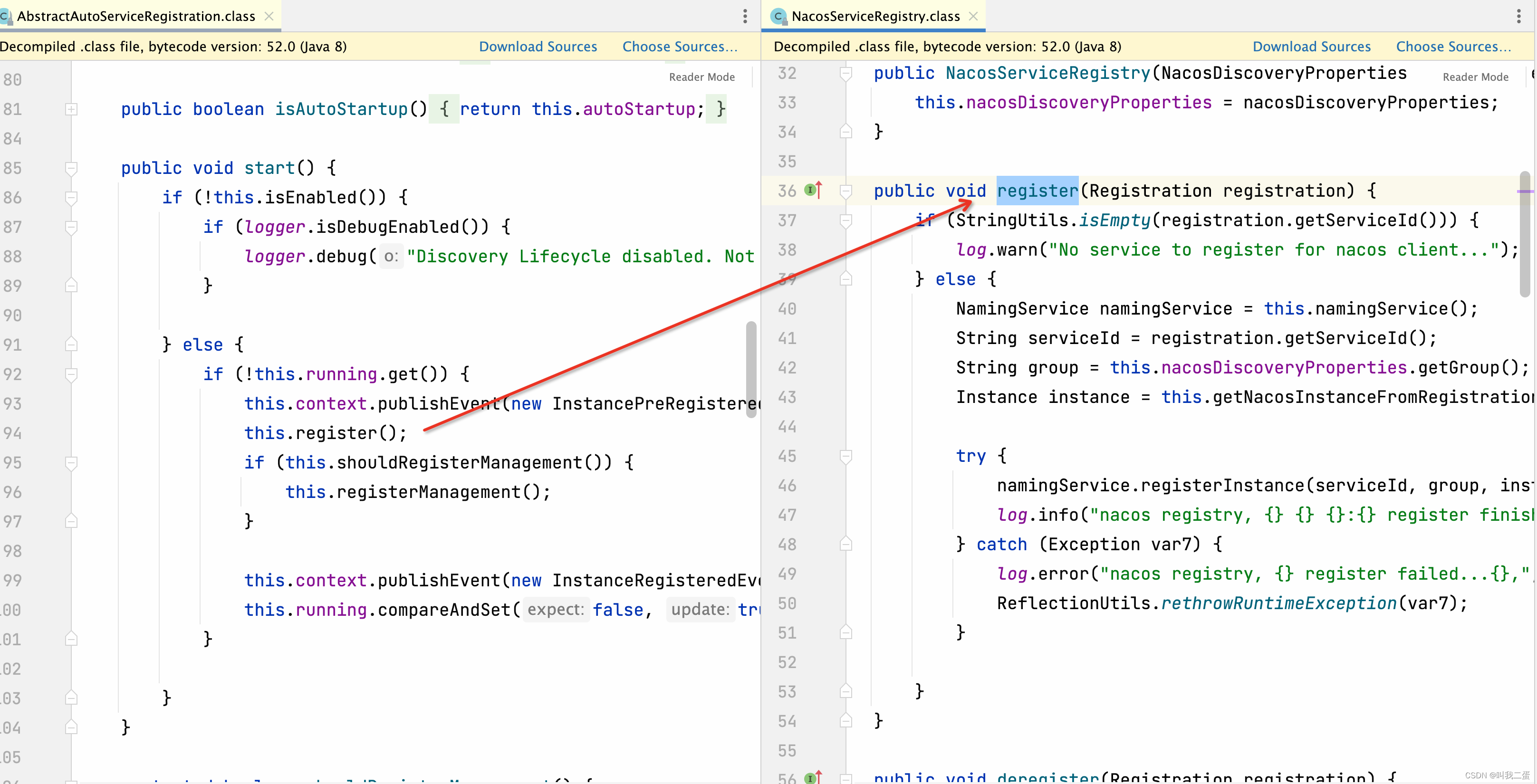The height and width of the screenshot is (784, 1537).
Task: Click compareAndSet call on line 100
Action: coord(444,610)
